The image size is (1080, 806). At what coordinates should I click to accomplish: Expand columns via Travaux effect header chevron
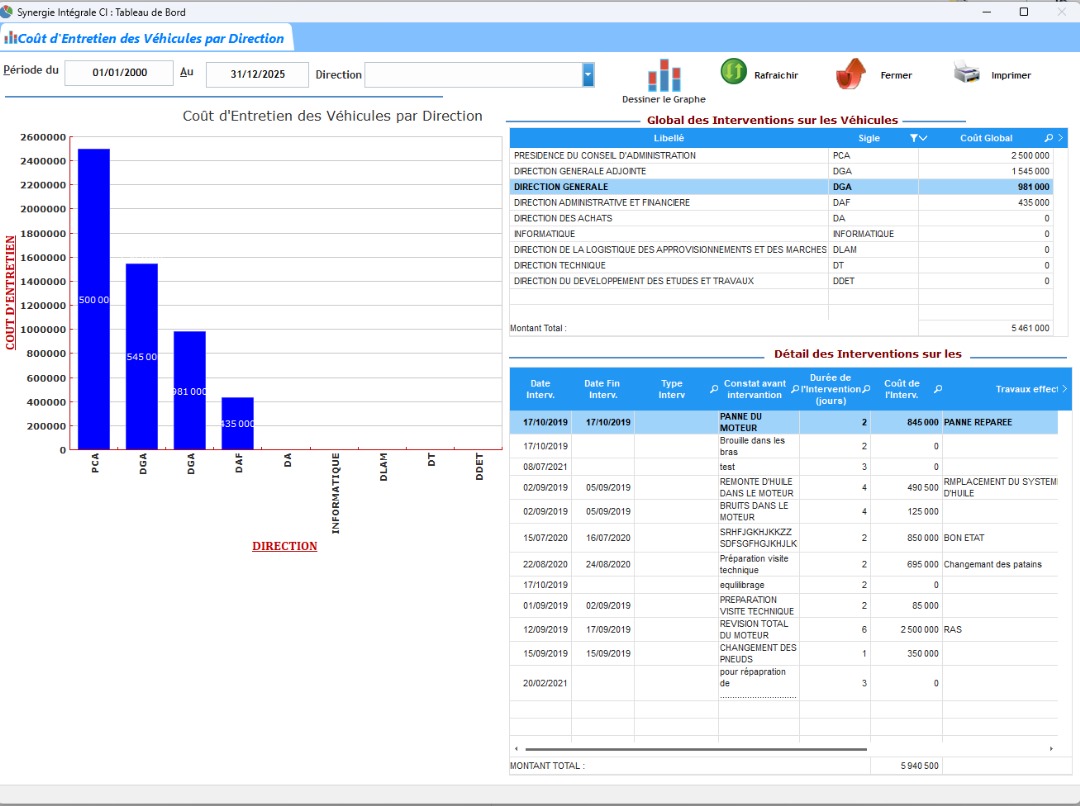[x=1064, y=389]
